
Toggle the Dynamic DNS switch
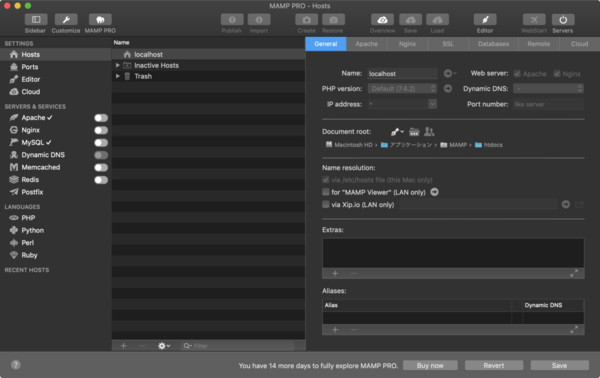(x=101, y=155)
